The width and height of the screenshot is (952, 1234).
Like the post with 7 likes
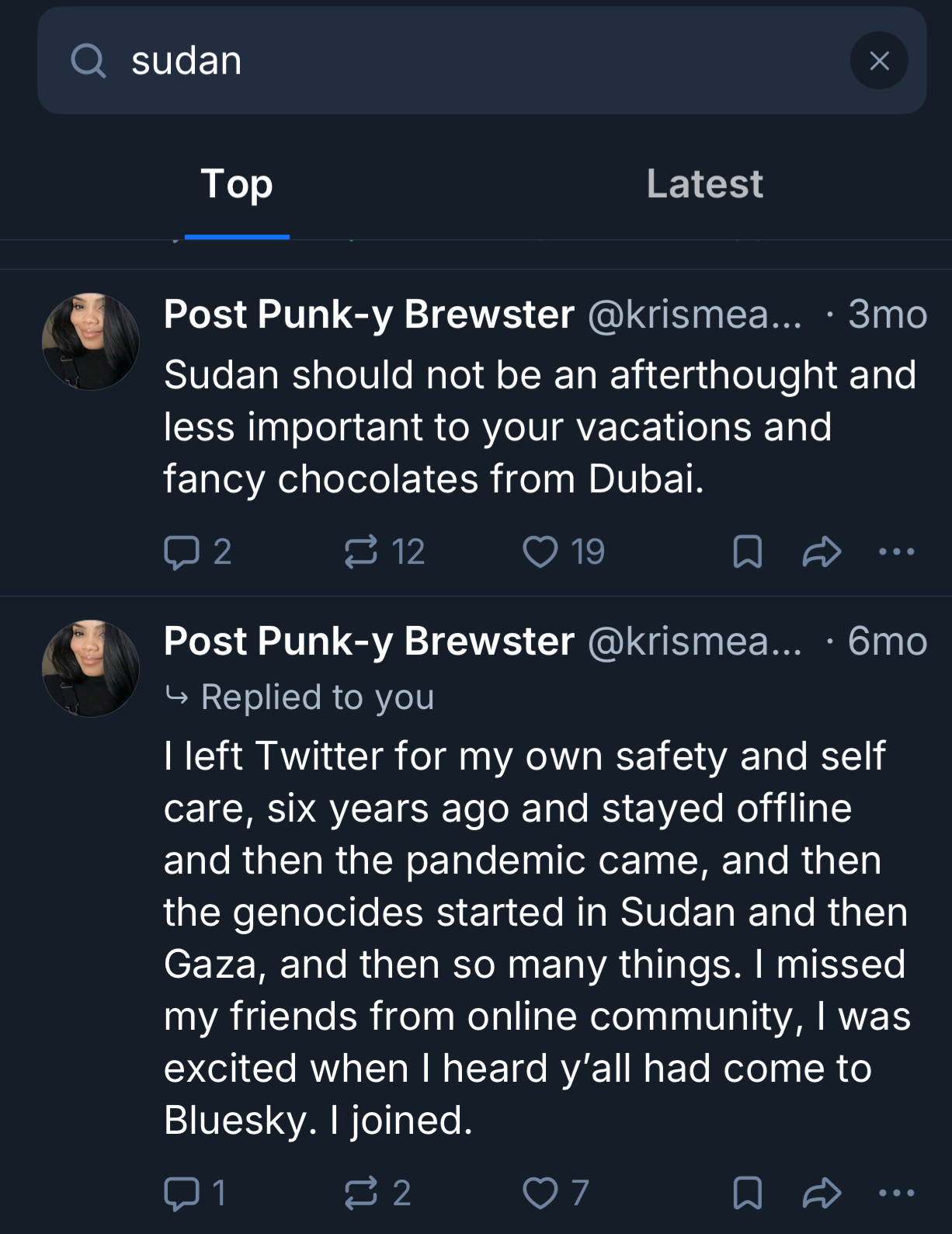(x=540, y=1193)
